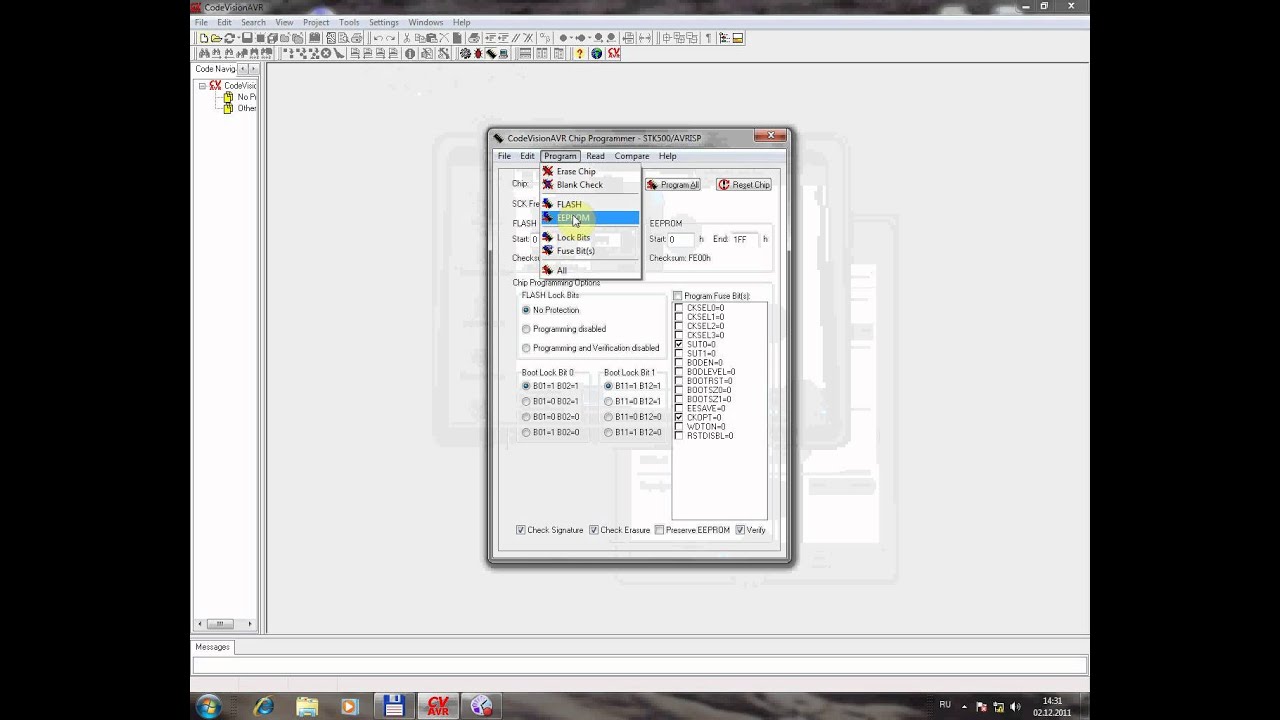Click the gear Configure toolbar icon
The image size is (1280, 720).
(x=465, y=53)
